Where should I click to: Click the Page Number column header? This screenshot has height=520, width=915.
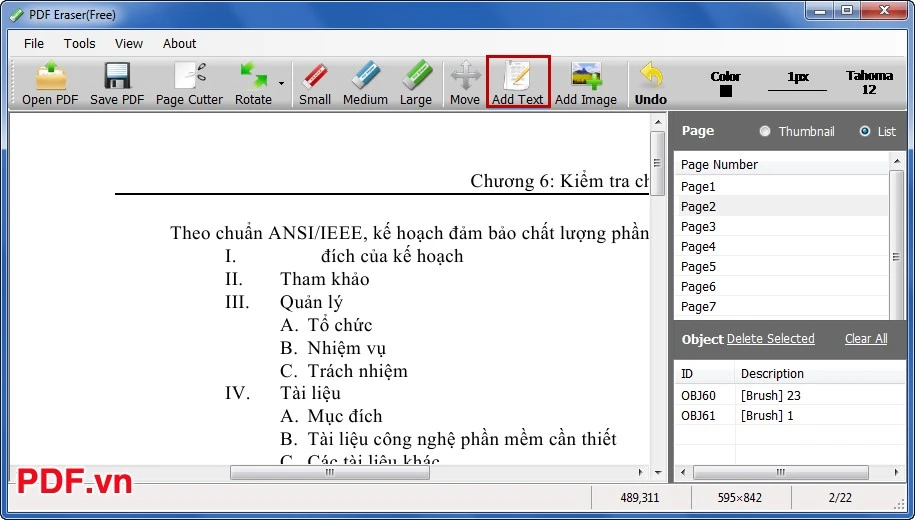click(x=781, y=165)
